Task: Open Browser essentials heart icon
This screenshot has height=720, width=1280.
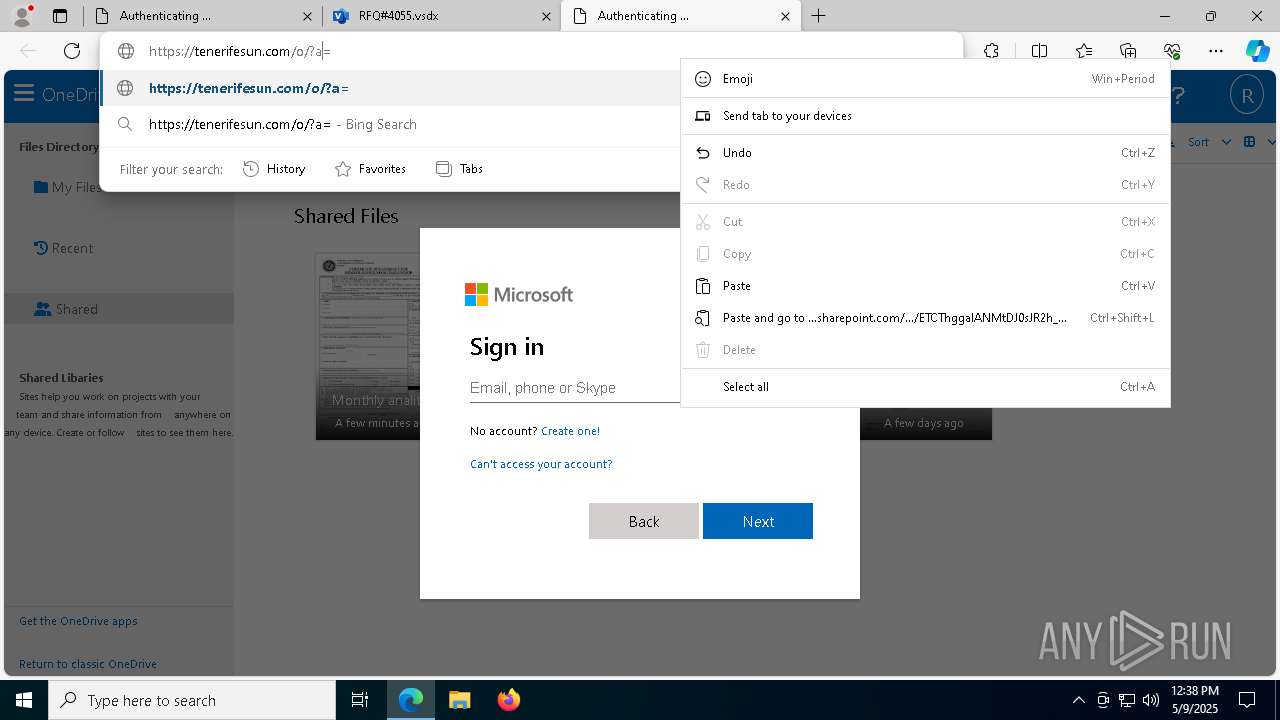Action: tap(1172, 51)
